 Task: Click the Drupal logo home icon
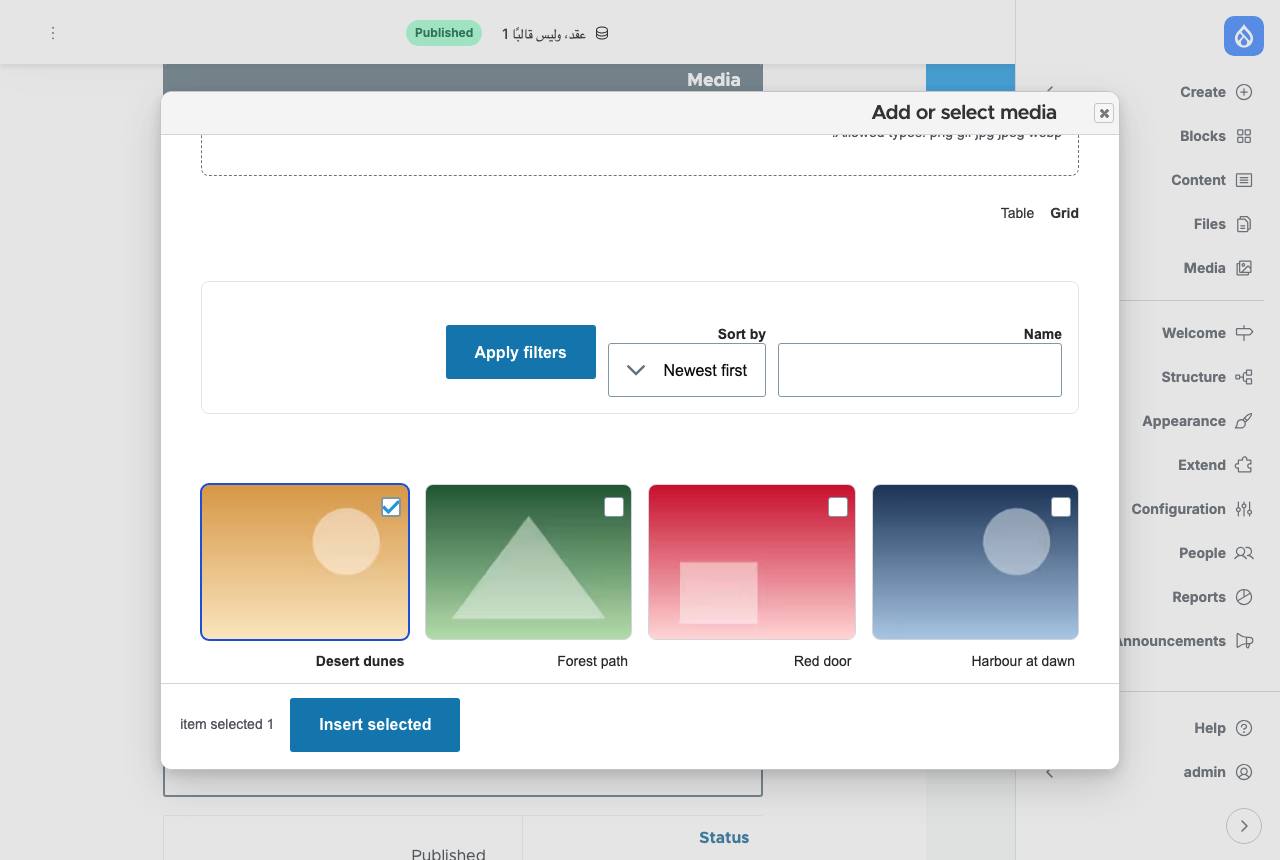click(x=1244, y=36)
